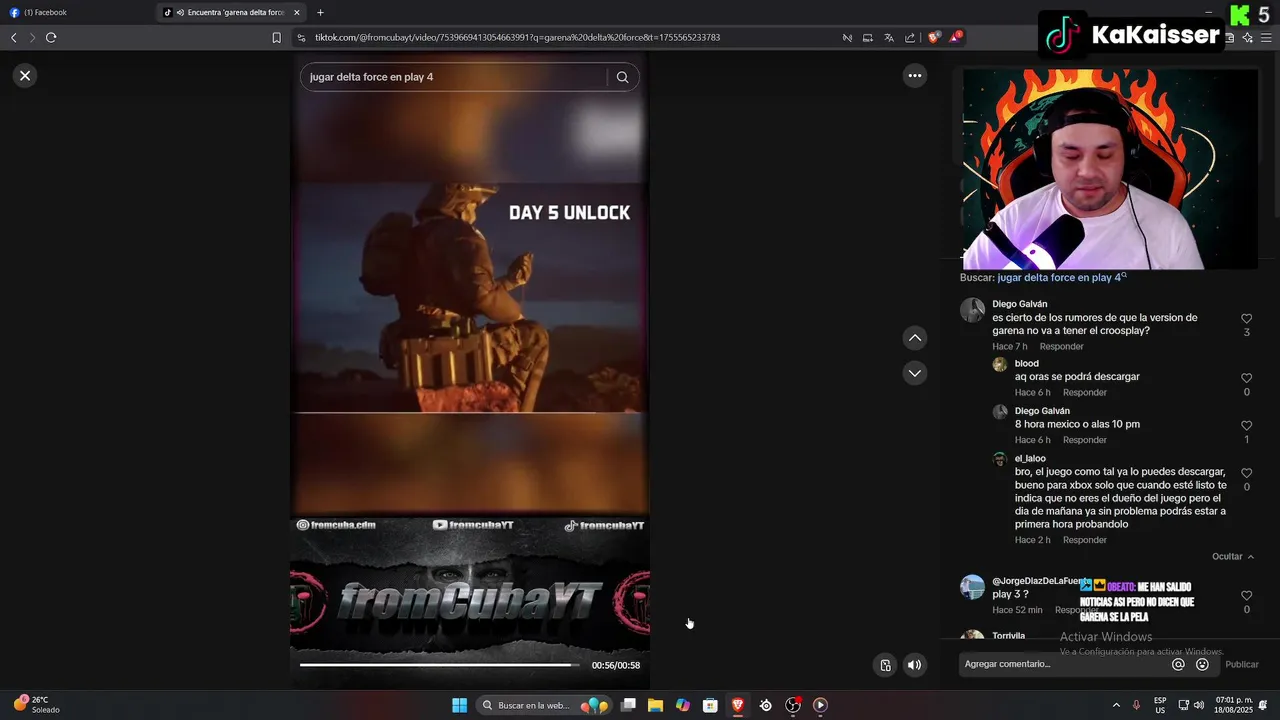Image resolution: width=1280 pixels, height=720 pixels.
Task: Click the browser address bar URL
Action: click(x=517, y=37)
